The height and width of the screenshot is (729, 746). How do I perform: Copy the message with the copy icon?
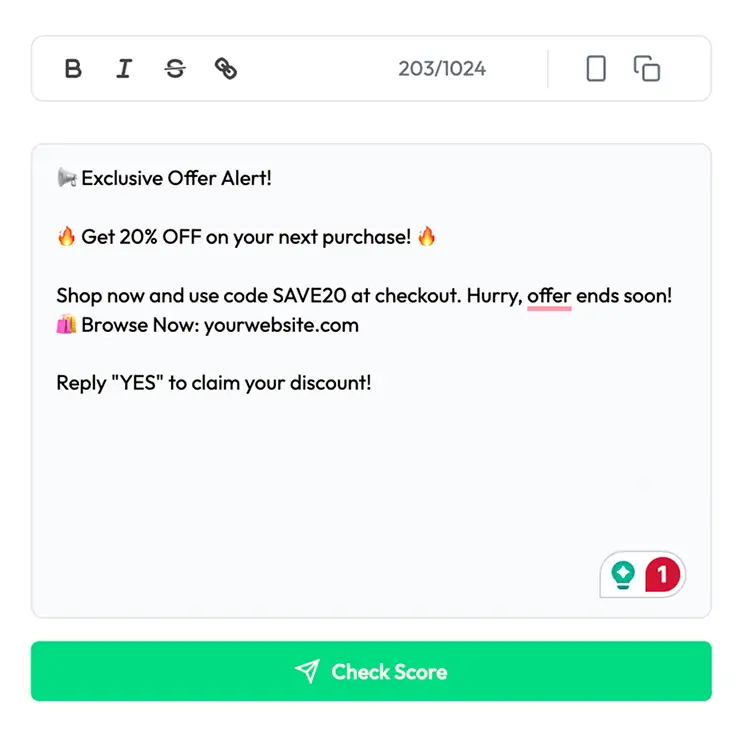pyautogui.click(x=647, y=69)
